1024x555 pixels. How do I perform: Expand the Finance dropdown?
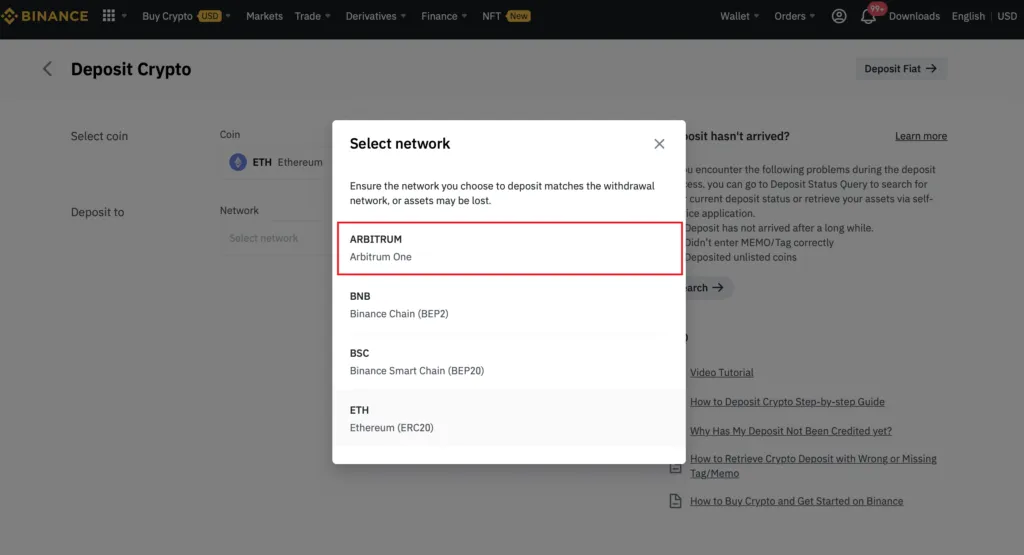(x=443, y=16)
